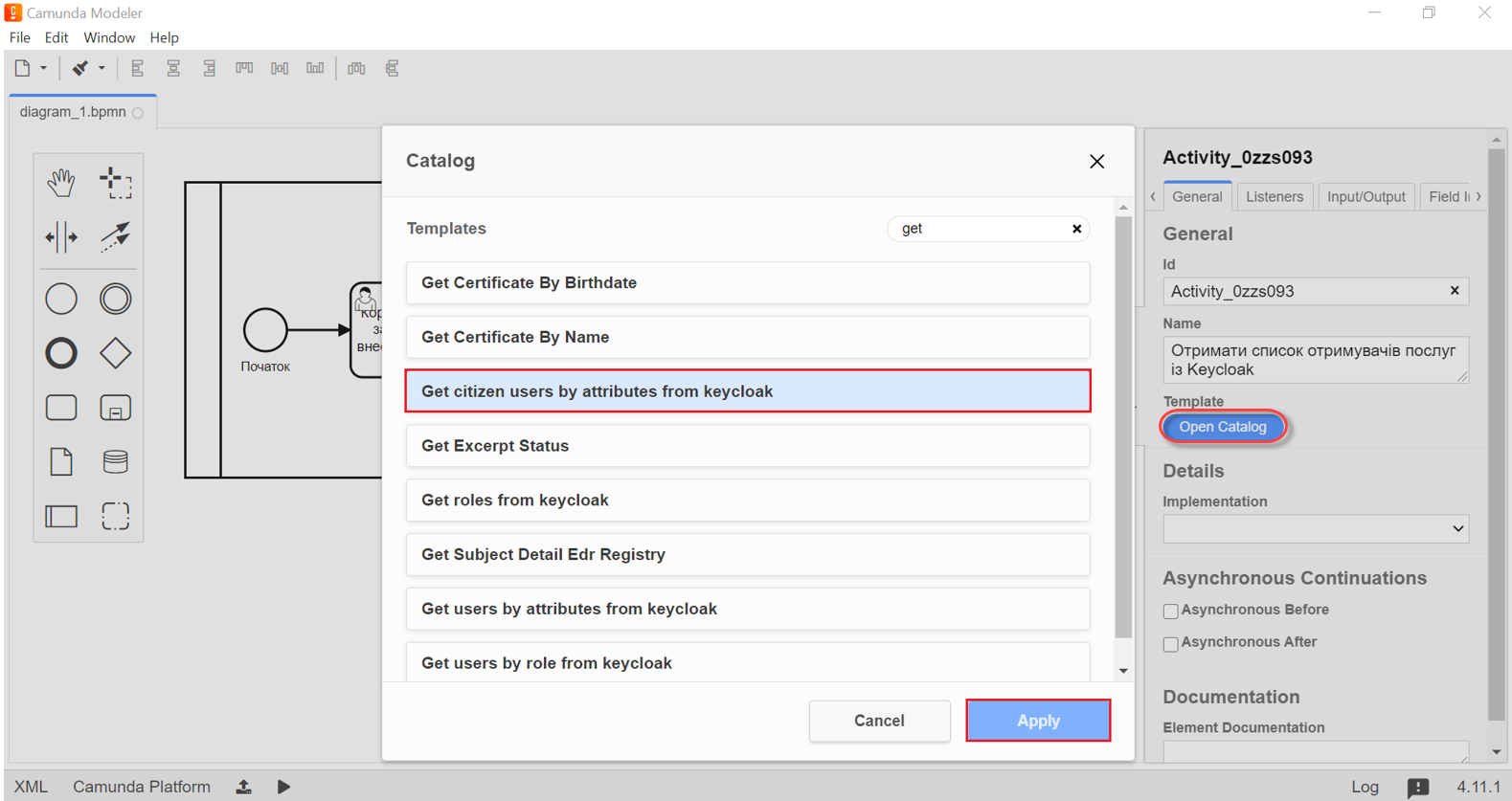
Task: Create an End Event from palette
Action: (x=61, y=353)
